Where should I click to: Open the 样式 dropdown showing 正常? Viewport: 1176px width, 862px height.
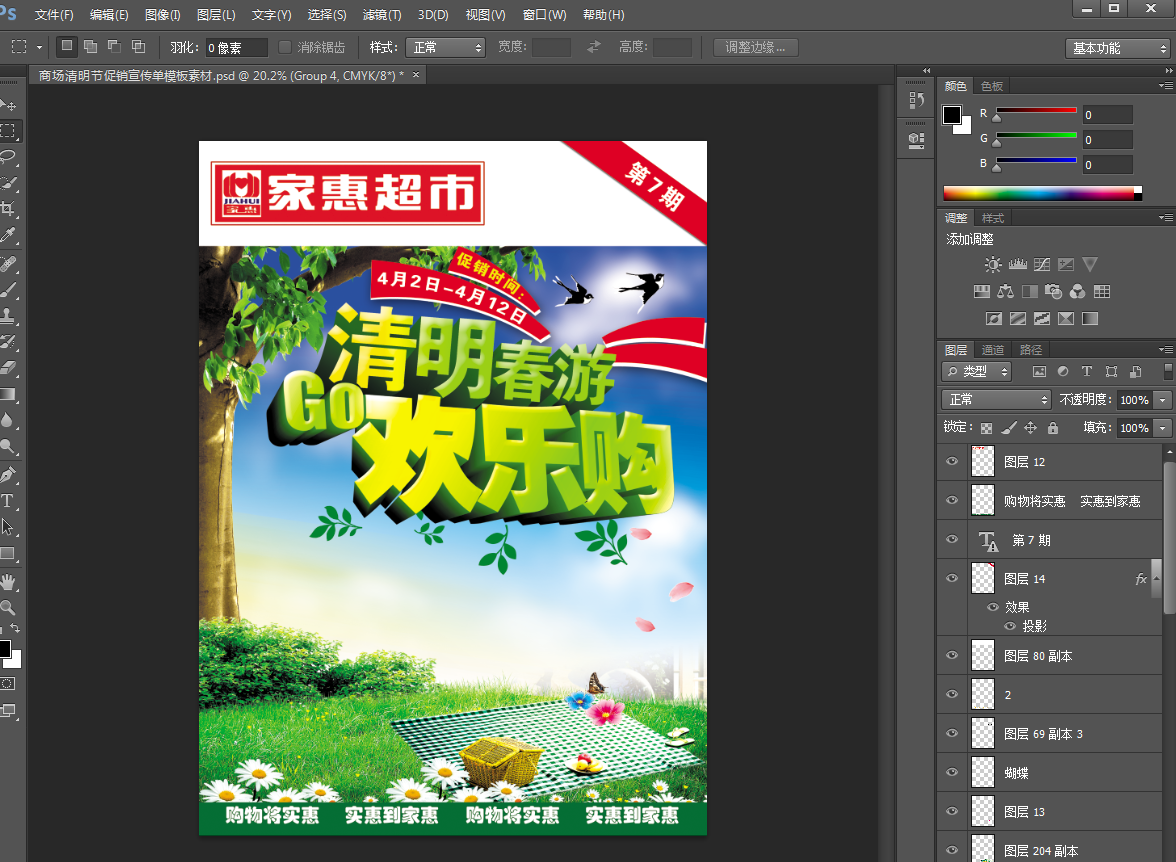[446, 47]
